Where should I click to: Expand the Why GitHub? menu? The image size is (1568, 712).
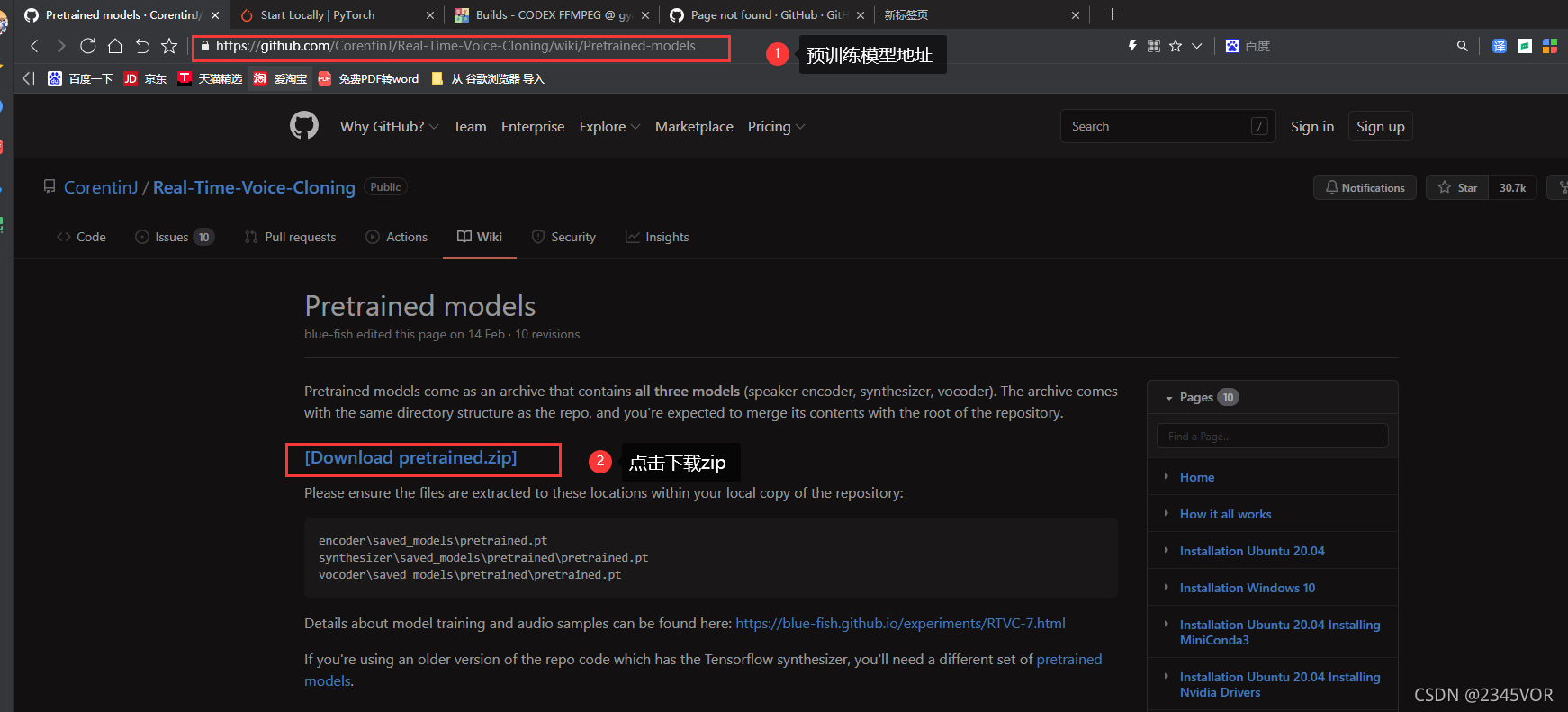click(389, 127)
